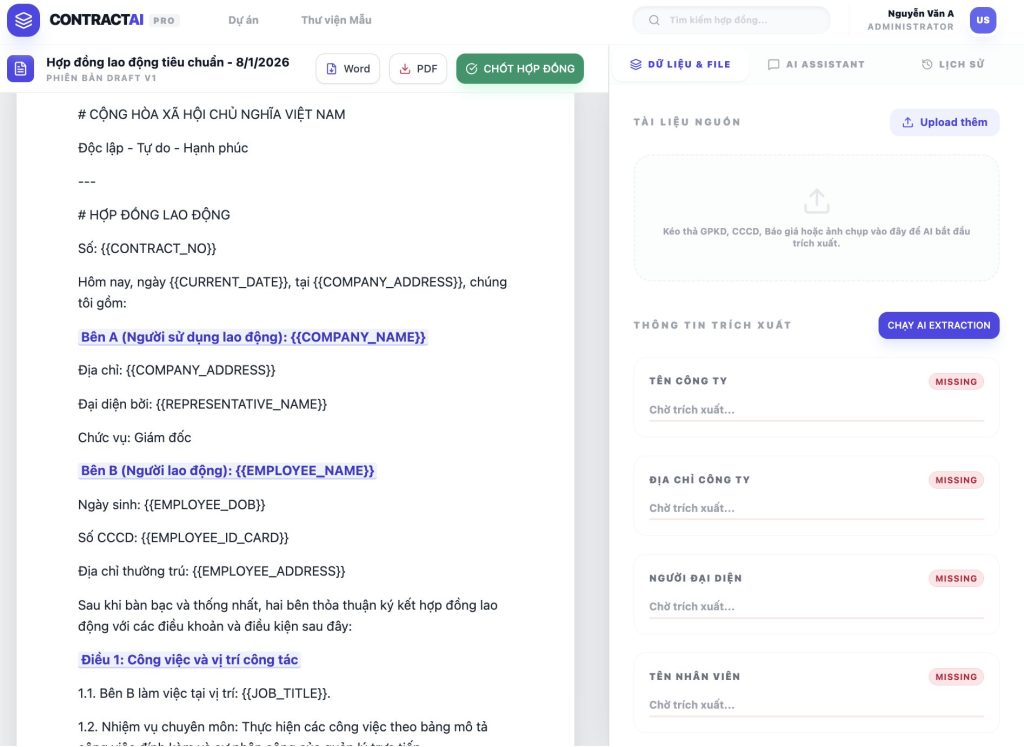The image size is (1024, 747).
Task: Click the contract search input field
Action: pos(740,20)
